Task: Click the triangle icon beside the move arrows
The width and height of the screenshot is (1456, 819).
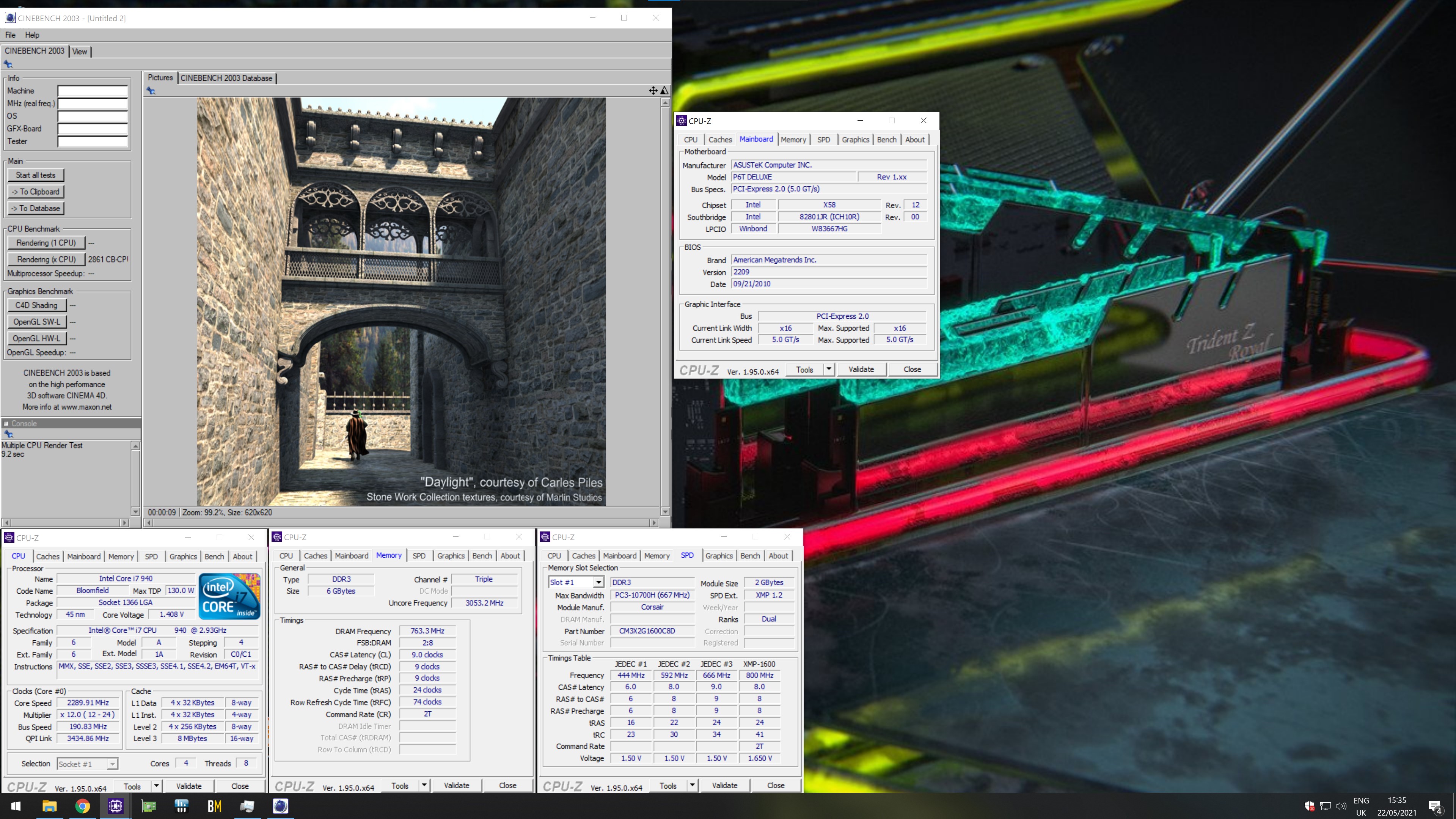Action: tap(665, 90)
